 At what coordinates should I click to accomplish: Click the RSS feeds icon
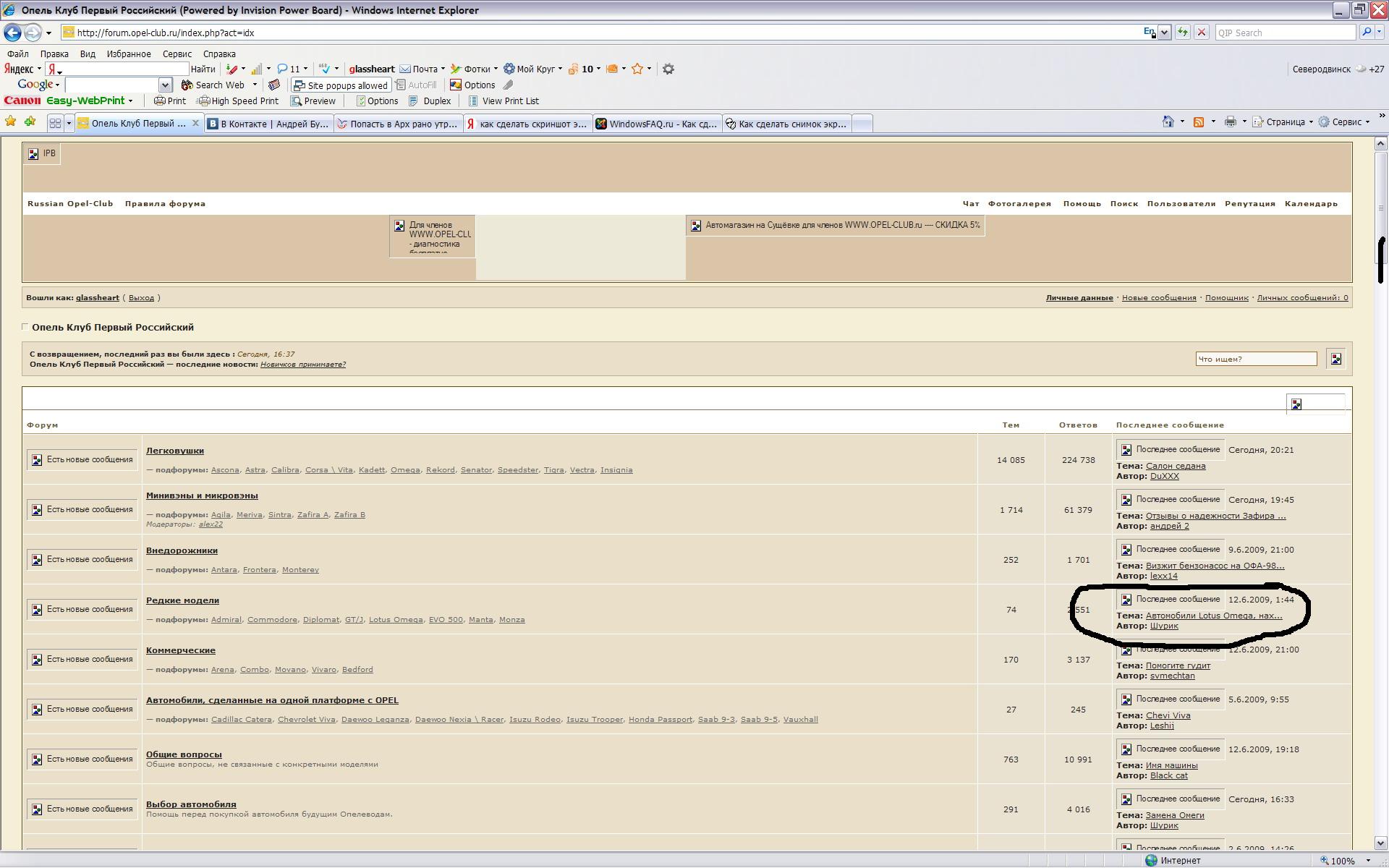pos(1199,122)
